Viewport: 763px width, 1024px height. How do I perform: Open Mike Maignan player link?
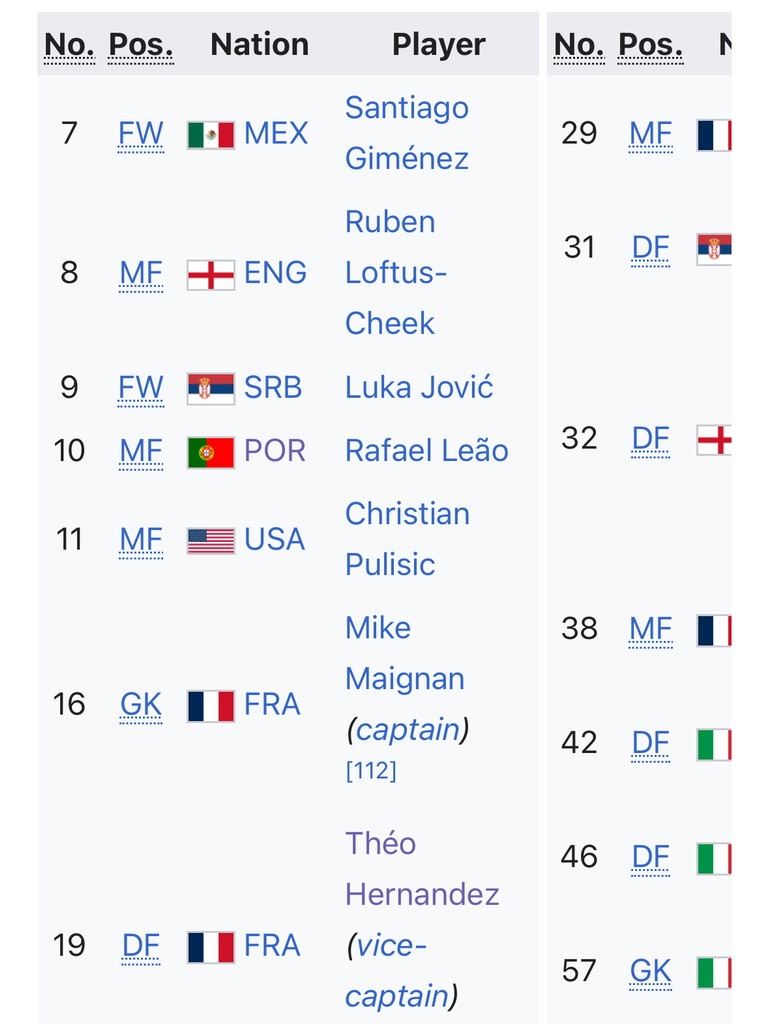[x=405, y=653]
